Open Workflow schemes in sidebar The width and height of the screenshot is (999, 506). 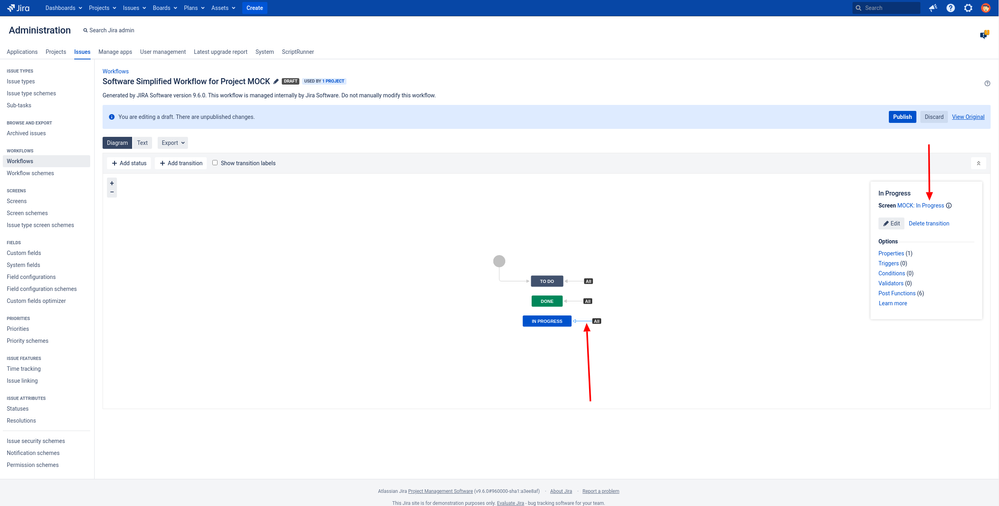30,173
